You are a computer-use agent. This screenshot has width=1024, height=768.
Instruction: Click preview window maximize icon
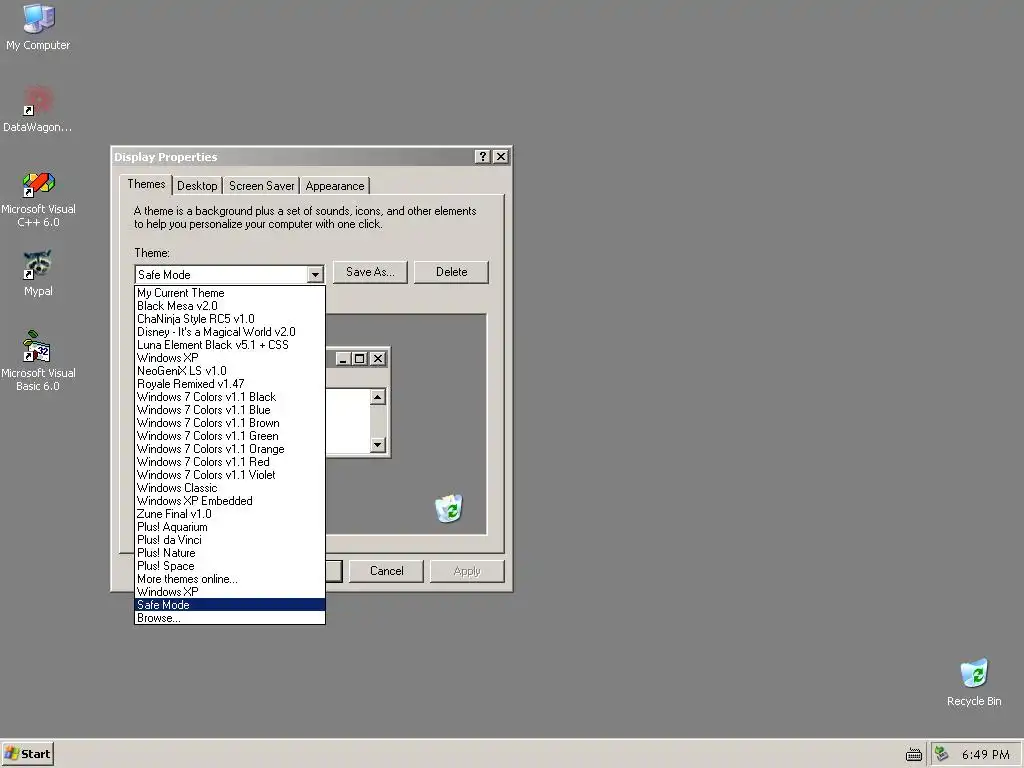[x=359, y=359]
